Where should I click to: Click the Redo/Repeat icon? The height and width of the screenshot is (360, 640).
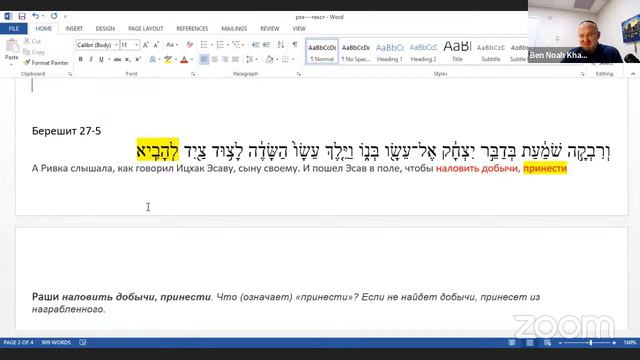click(x=54, y=16)
